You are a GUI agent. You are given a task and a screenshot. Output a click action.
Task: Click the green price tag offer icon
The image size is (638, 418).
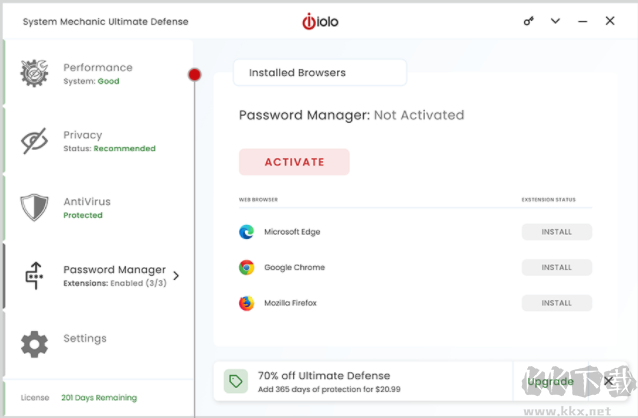235,381
